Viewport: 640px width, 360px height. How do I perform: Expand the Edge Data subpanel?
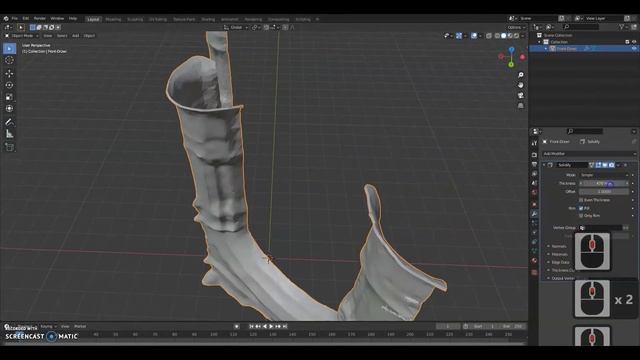(x=560, y=262)
